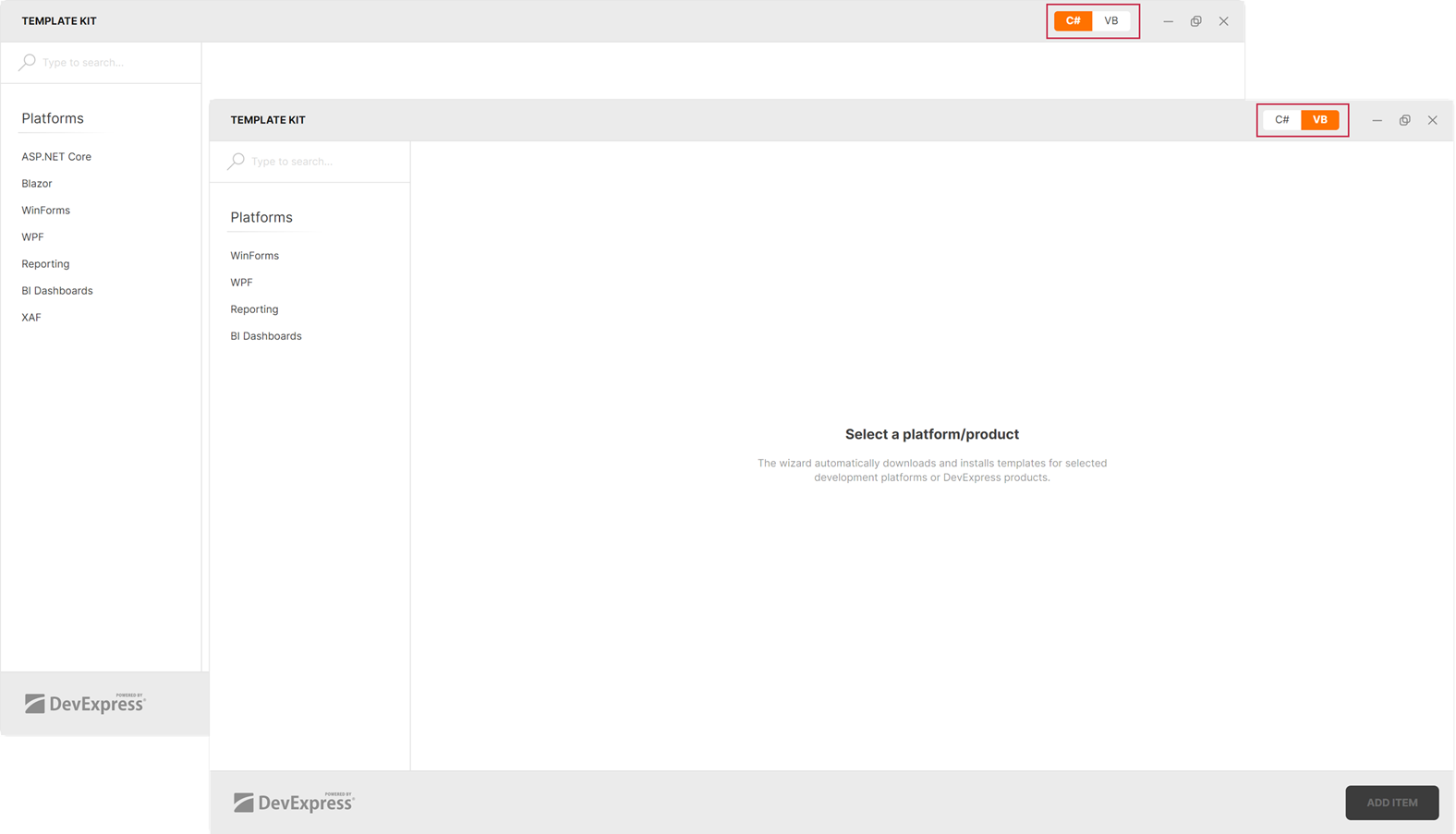Restore the front Template Kit window
Image resolution: width=1456 pixels, height=834 pixels.
click(x=1405, y=120)
